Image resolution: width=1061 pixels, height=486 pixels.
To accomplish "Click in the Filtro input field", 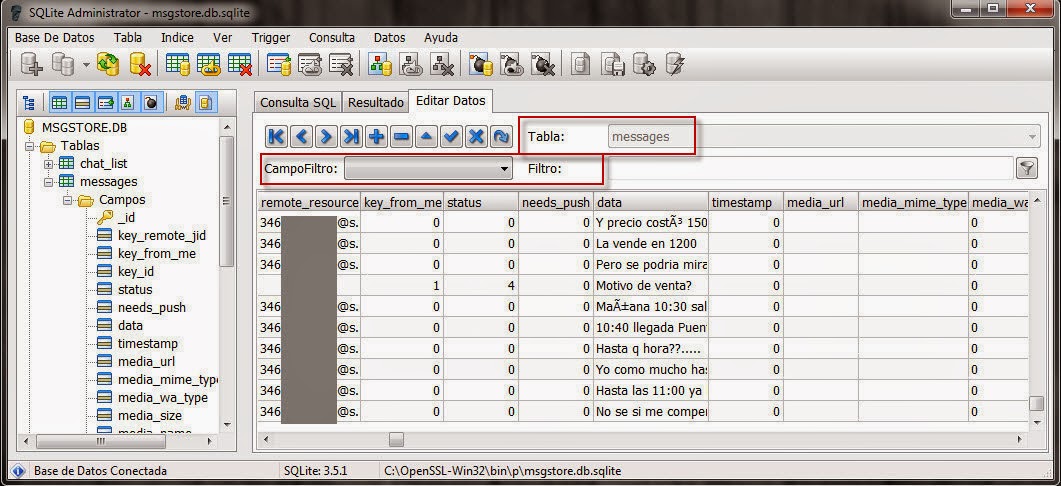I will (809, 169).
